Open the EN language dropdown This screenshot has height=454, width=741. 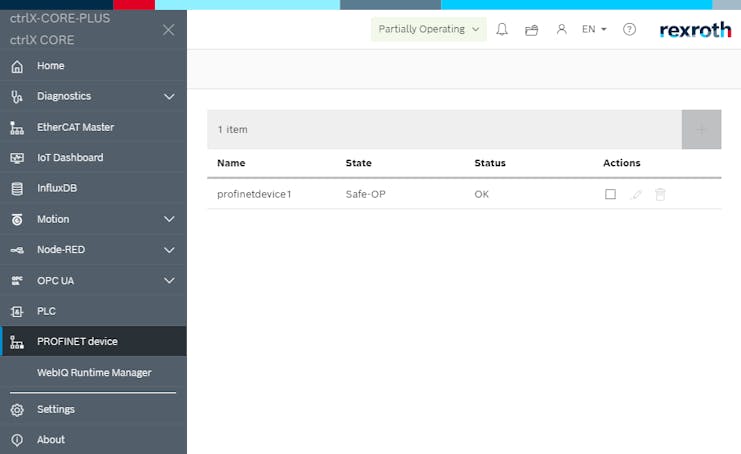tap(594, 30)
